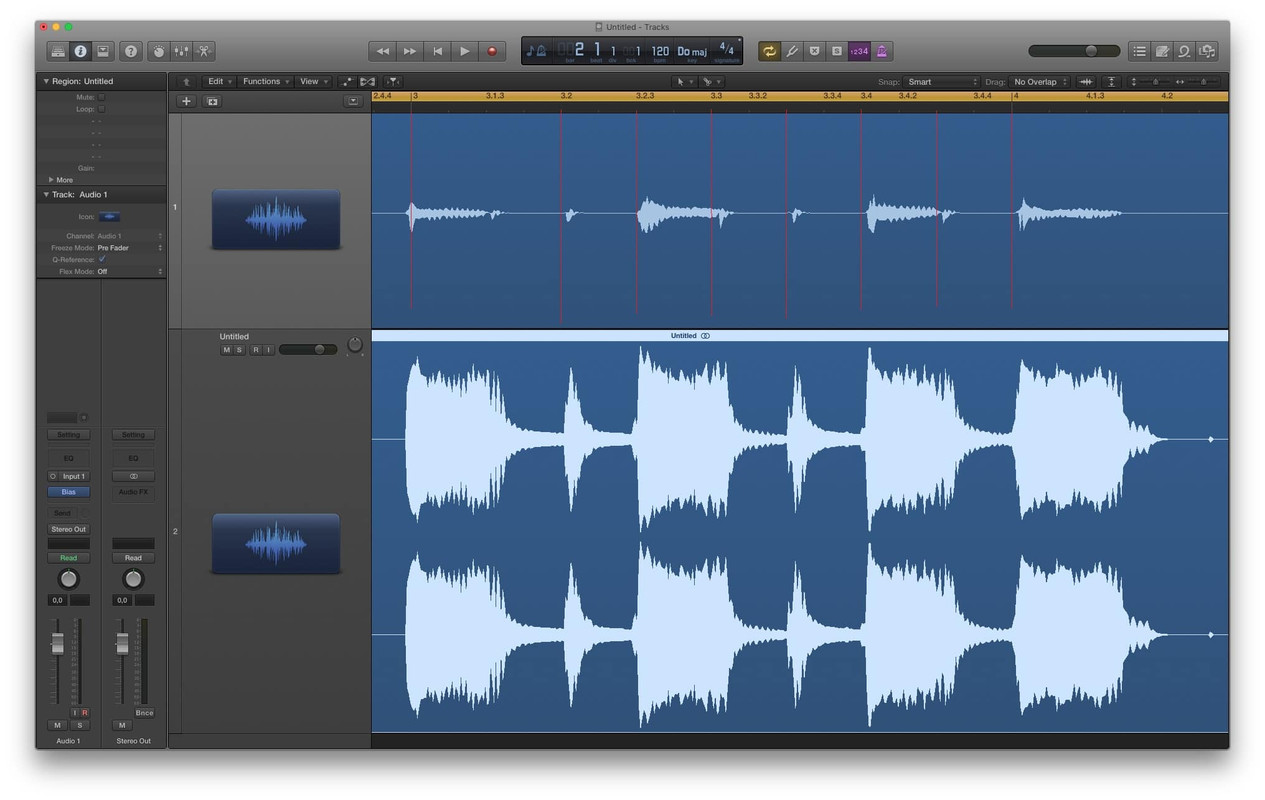Click the vertical auto zoom button
The image size is (1265, 800).
pyautogui.click(x=1111, y=82)
